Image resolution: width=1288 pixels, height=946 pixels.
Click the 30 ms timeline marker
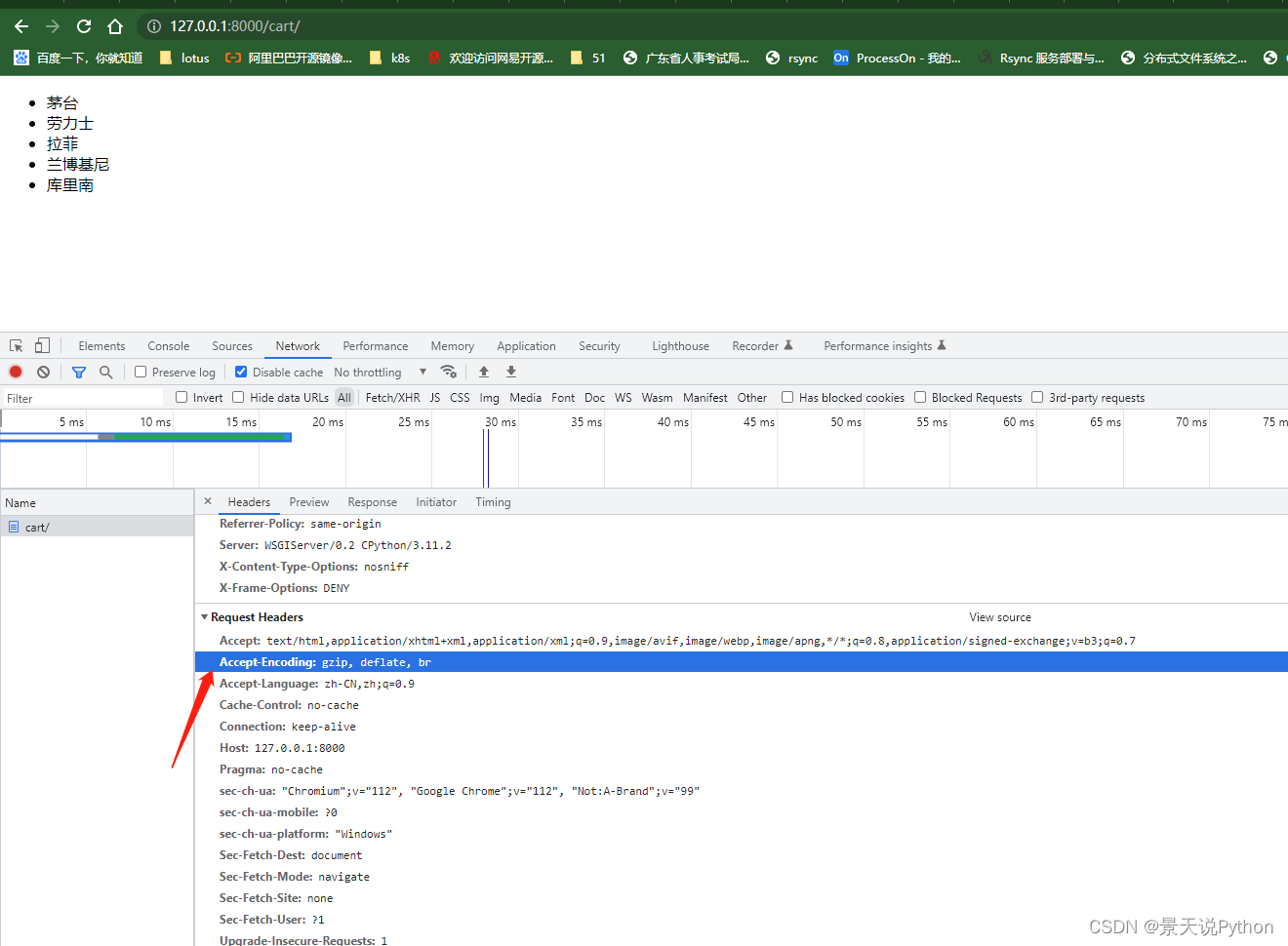click(500, 422)
